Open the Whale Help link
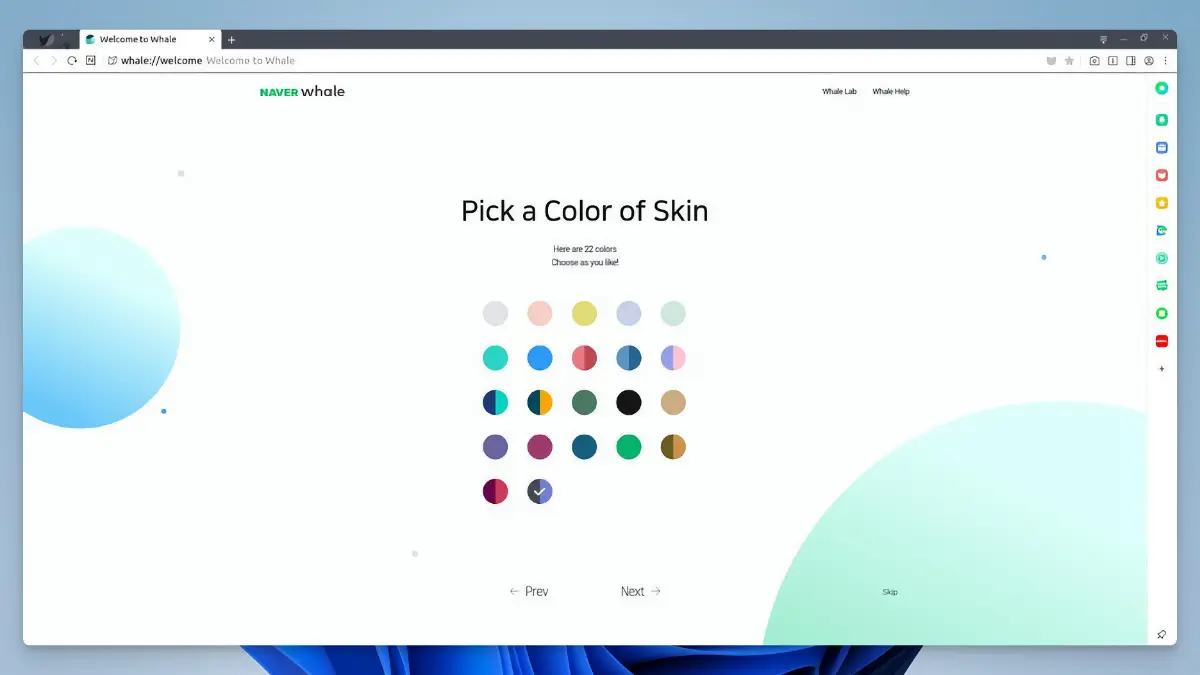This screenshot has width=1200, height=675. point(891,92)
